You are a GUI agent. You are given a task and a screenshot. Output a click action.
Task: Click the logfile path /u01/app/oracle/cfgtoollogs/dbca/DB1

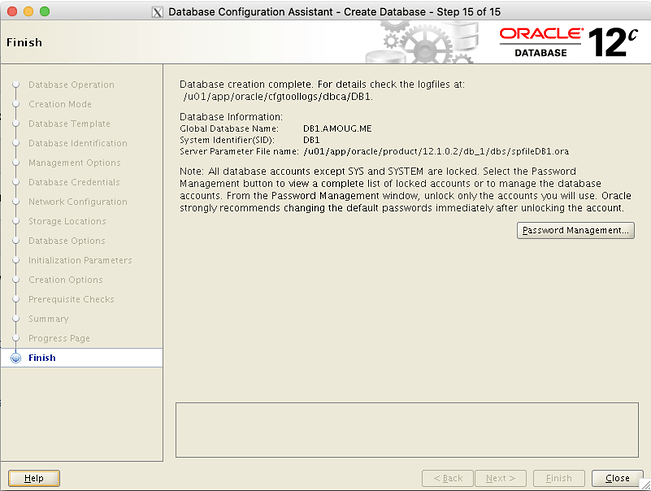coord(278,97)
